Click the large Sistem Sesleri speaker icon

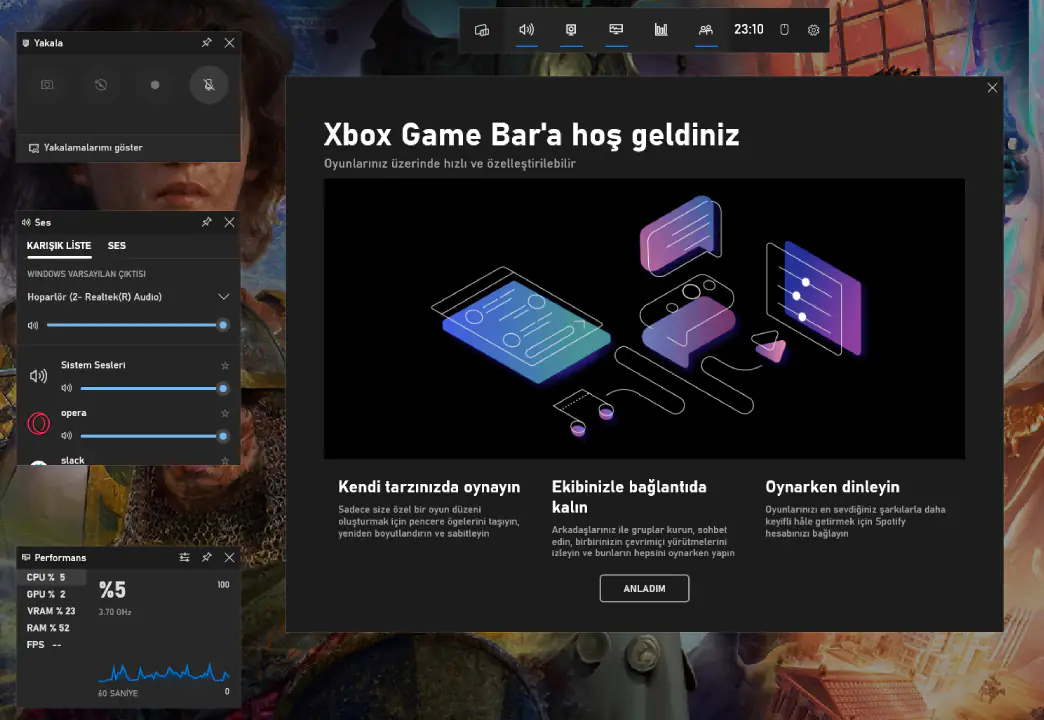tap(39, 376)
